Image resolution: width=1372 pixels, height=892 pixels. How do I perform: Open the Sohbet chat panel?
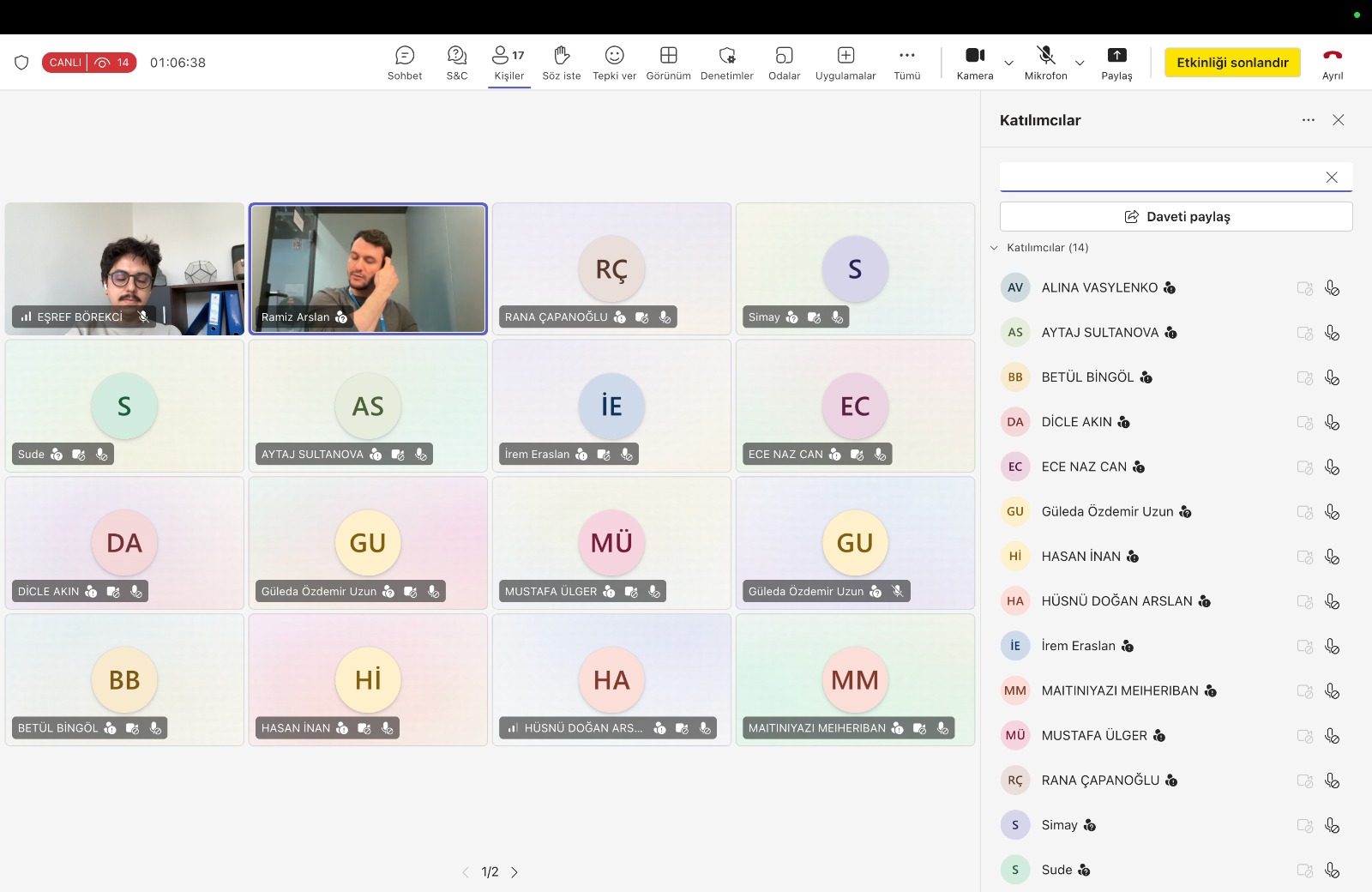pyautogui.click(x=405, y=63)
